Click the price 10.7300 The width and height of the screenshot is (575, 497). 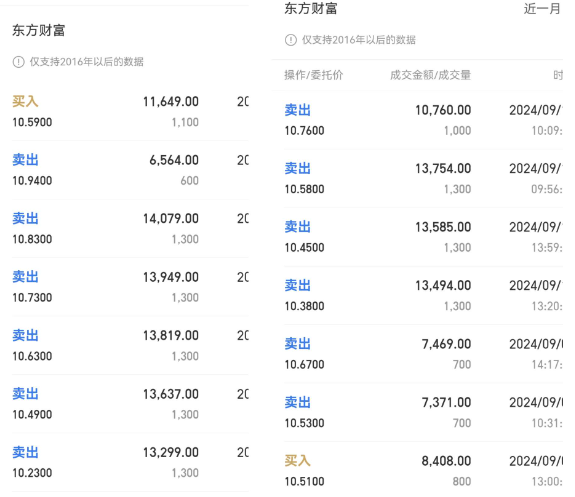pos(32,297)
